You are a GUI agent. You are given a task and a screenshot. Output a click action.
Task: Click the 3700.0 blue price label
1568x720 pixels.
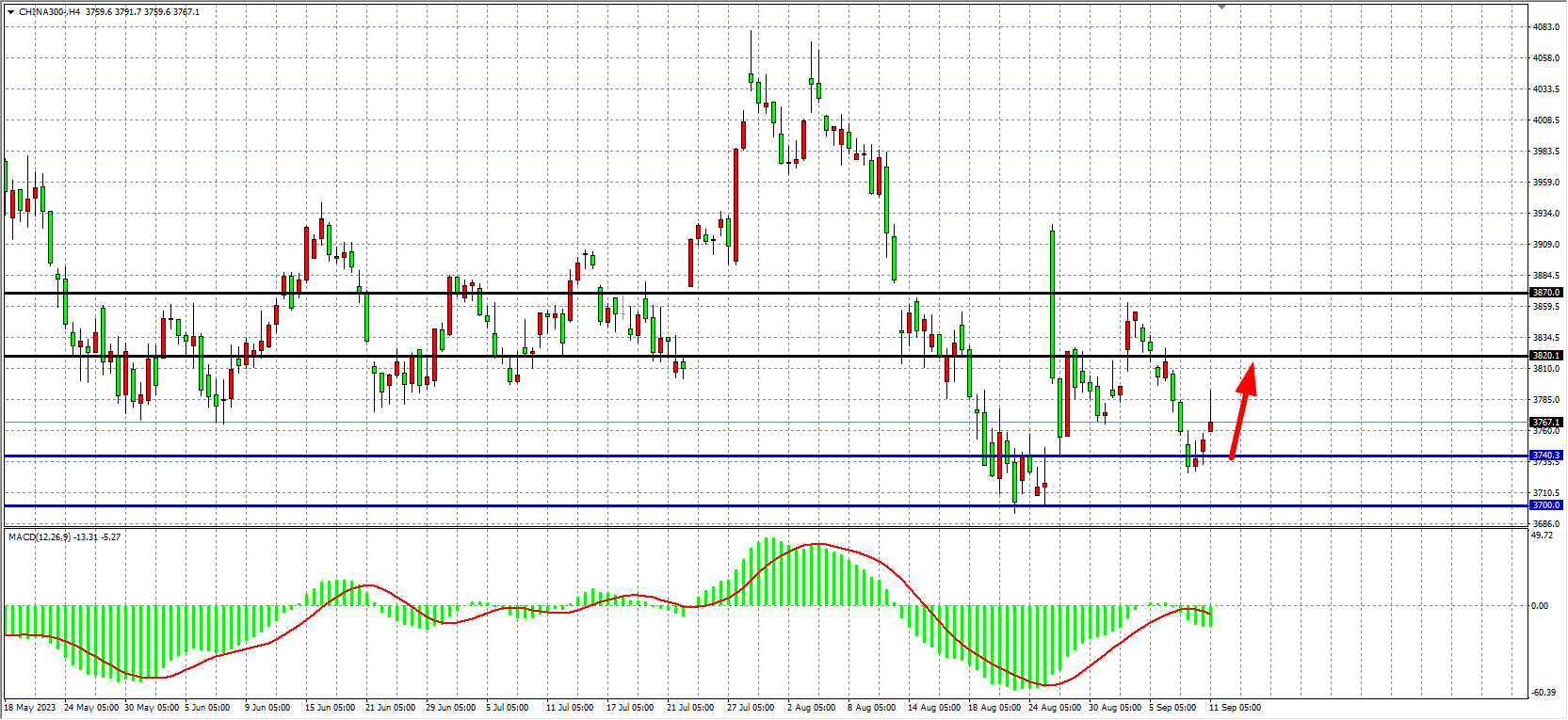click(1546, 505)
